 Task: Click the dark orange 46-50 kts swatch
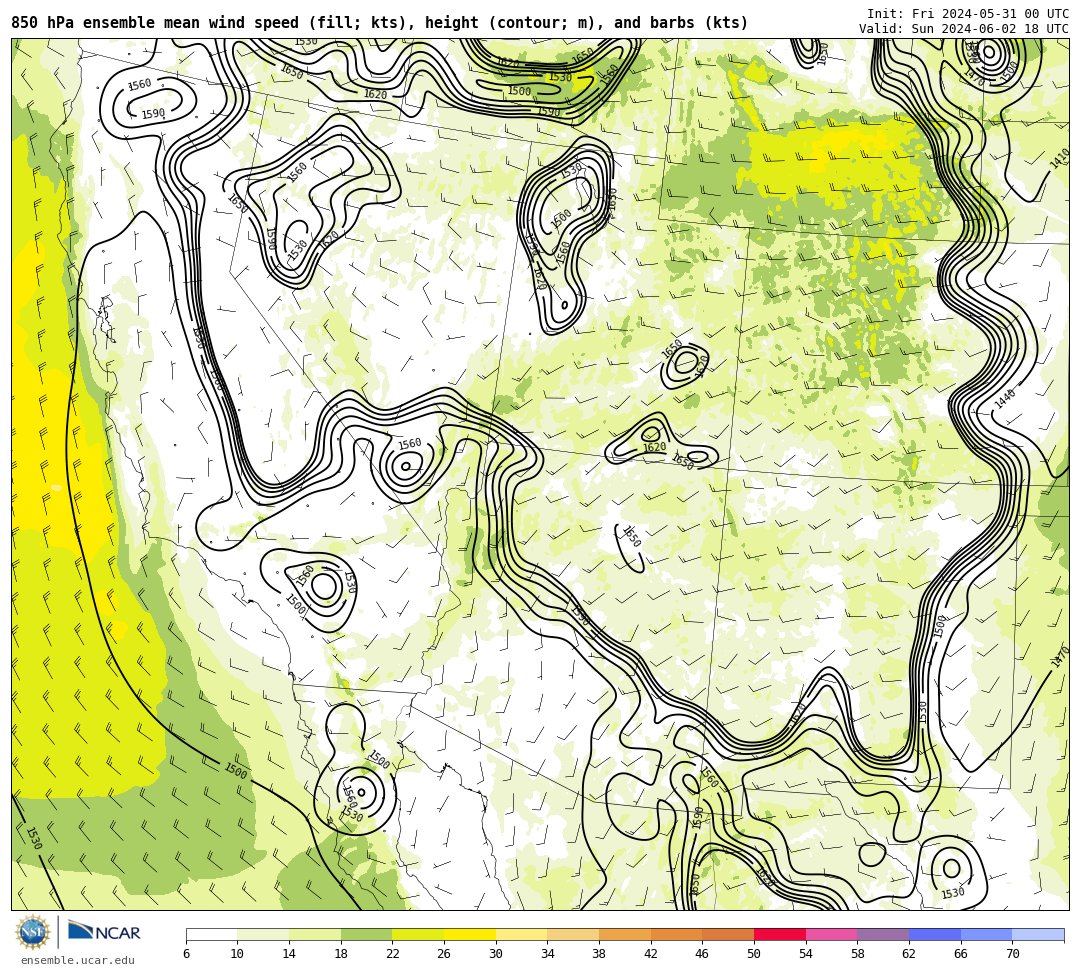pyautogui.click(x=728, y=934)
